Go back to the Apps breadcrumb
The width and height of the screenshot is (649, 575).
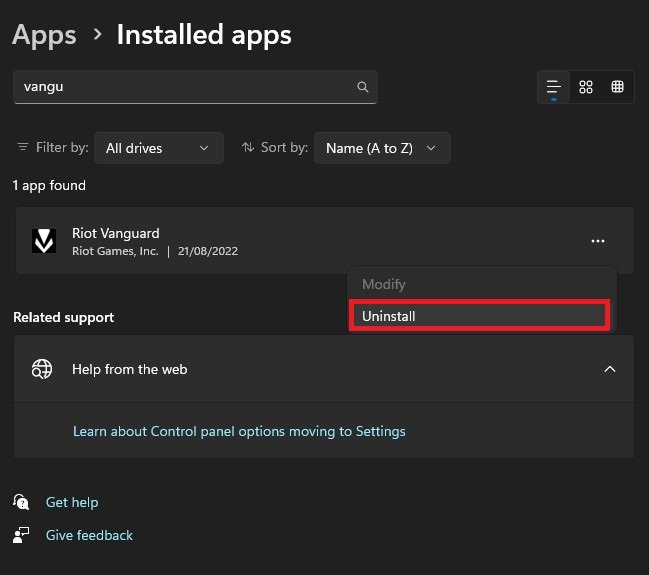pos(44,35)
